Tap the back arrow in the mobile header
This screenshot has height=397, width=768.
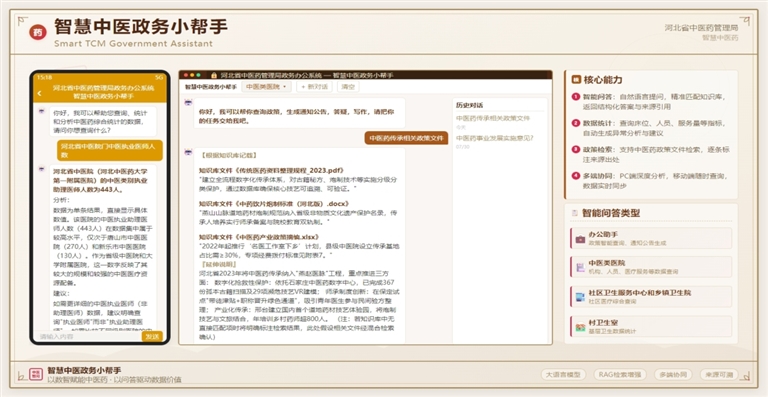39,93
